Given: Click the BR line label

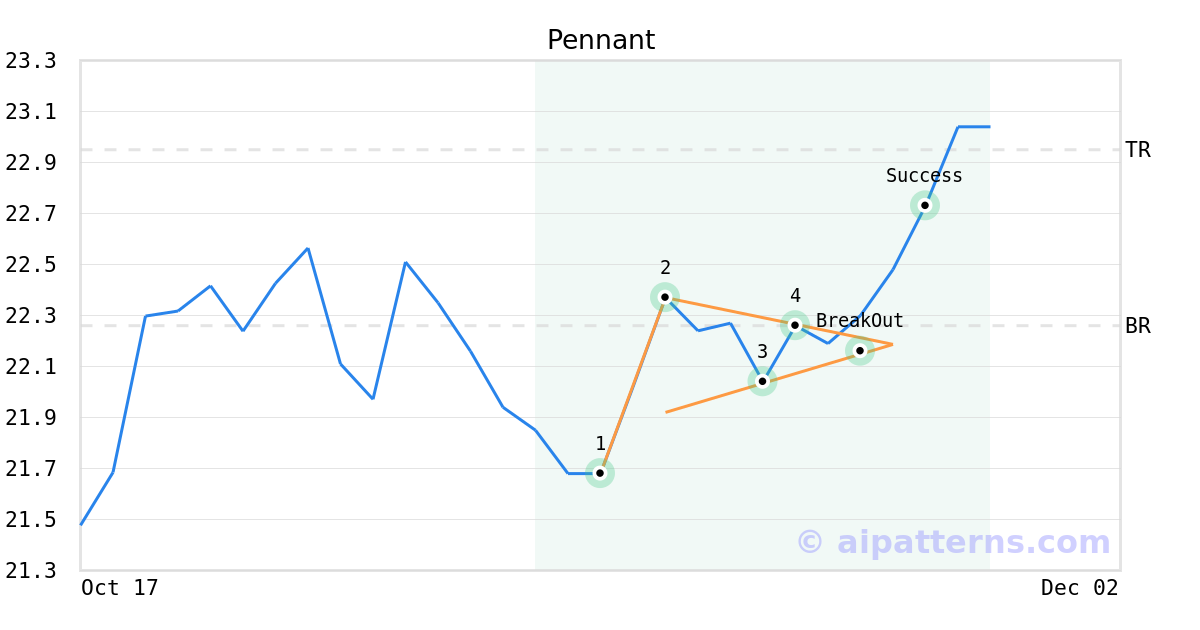Looking at the screenshot, I should (1138, 326).
